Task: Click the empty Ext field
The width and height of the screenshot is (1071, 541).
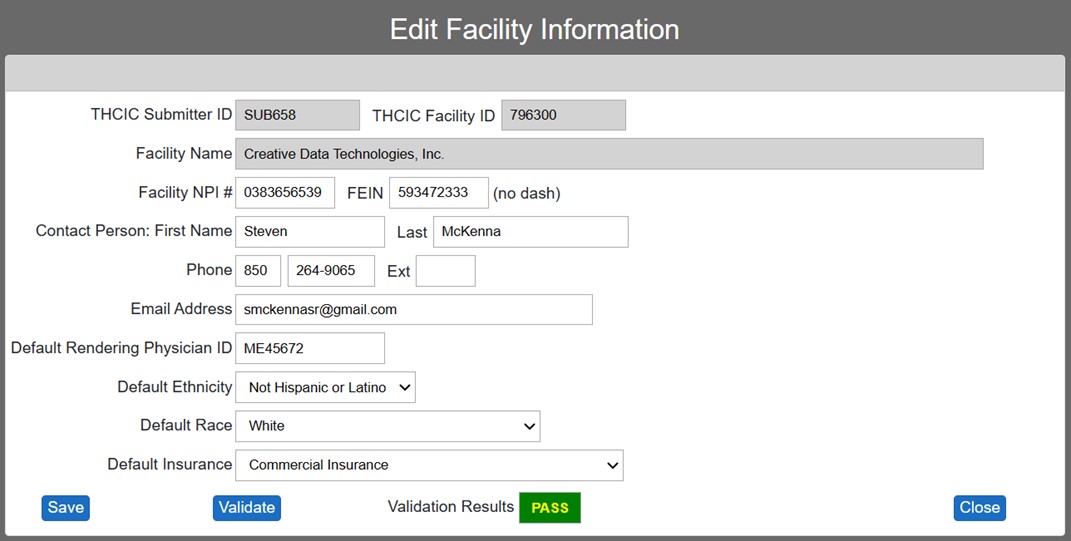Action: (445, 270)
